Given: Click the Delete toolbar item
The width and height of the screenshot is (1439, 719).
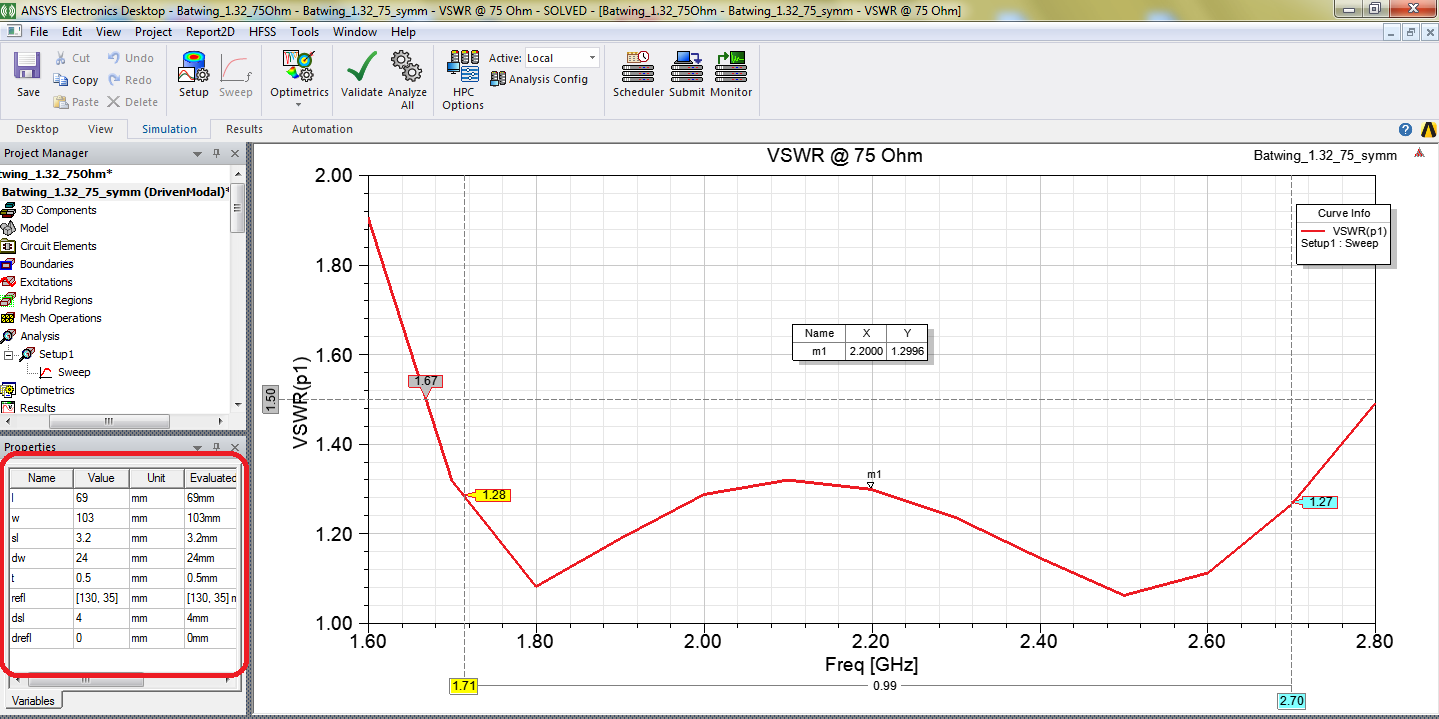Looking at the screenshot, I should pyautogui.click(x=132, y=102).
